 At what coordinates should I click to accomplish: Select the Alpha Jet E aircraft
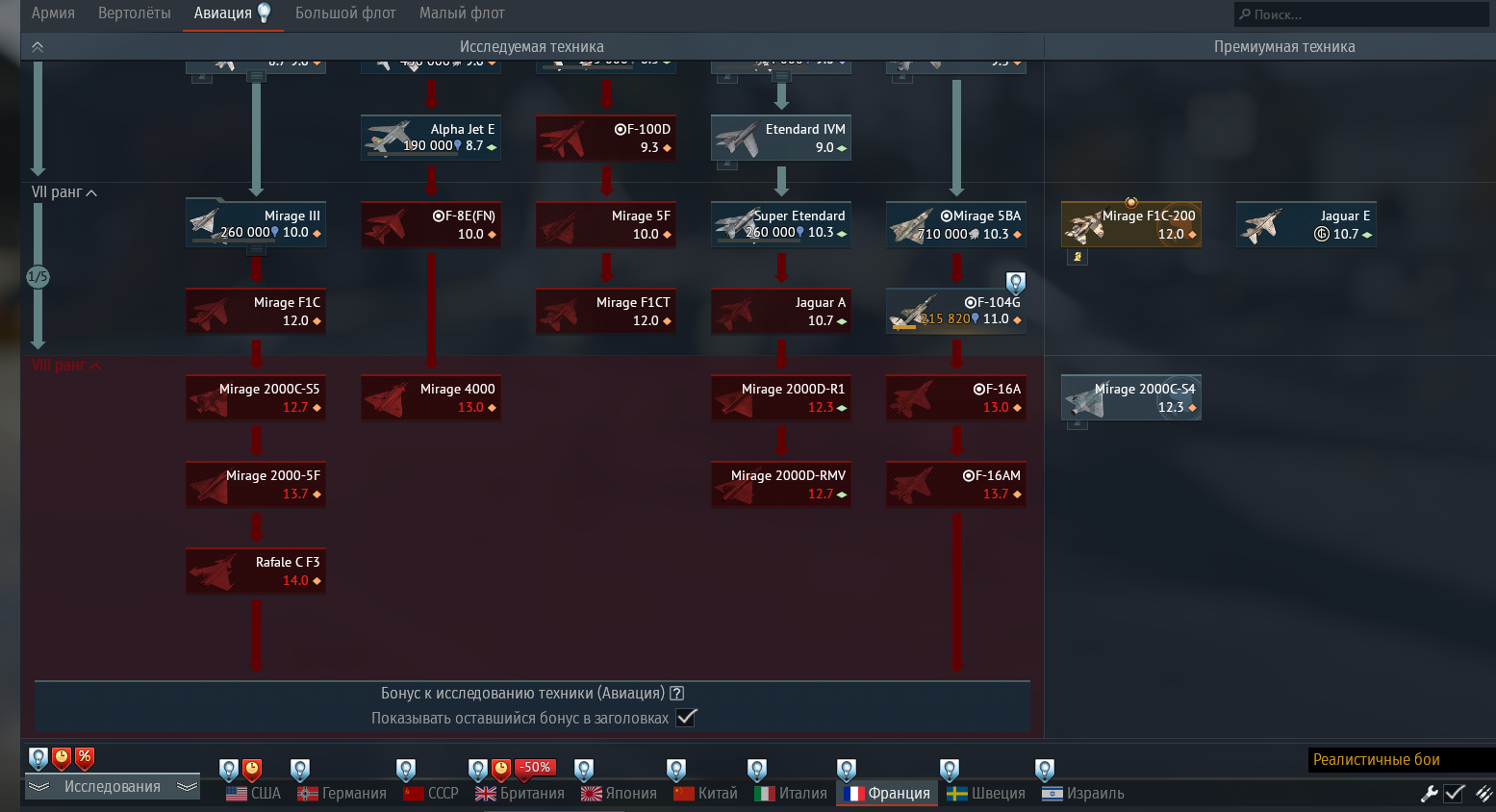point(431,138)
